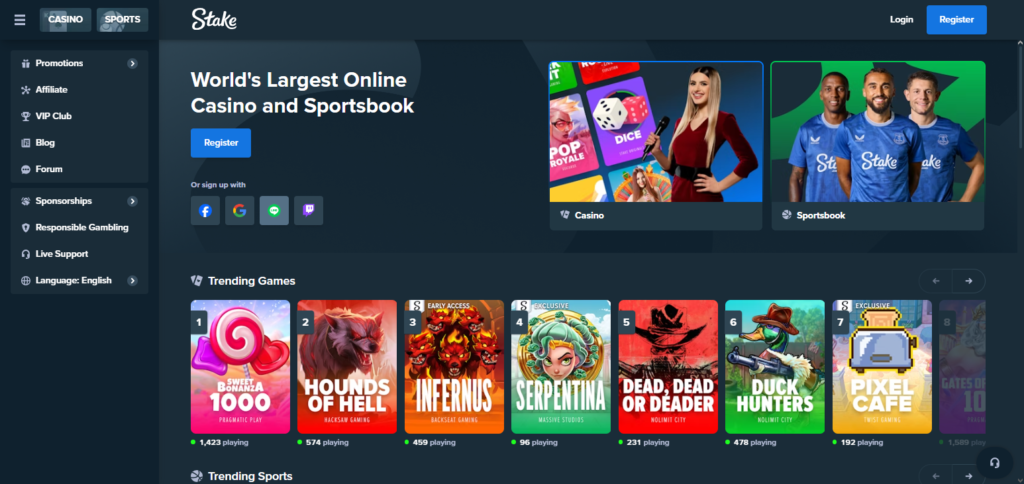Screen dimensions: 1024x484
Task: Click the '478 playing' text
Action: click(x=755, y=442)
